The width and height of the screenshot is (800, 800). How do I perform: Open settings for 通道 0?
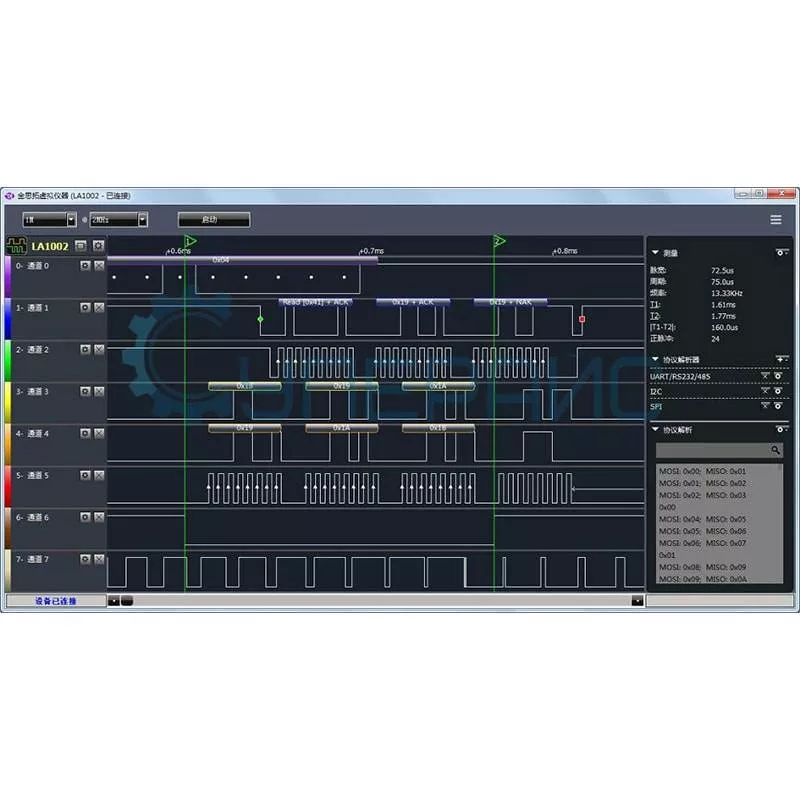(x=85, y=266)
